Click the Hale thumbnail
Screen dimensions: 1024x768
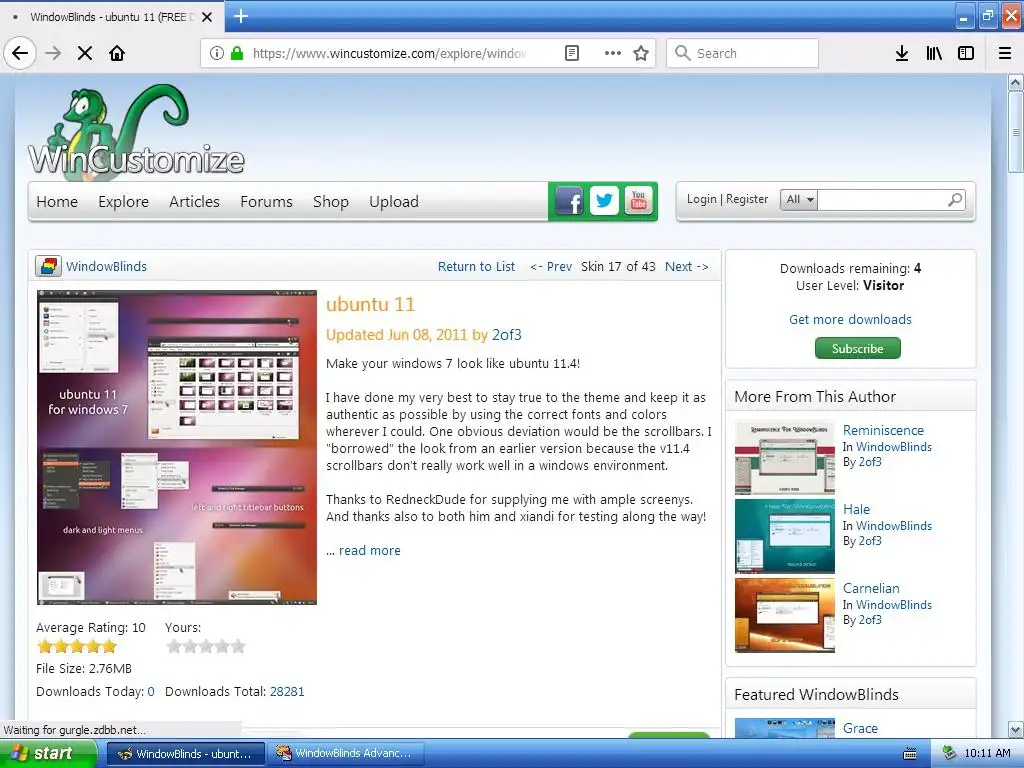point(784,536)
